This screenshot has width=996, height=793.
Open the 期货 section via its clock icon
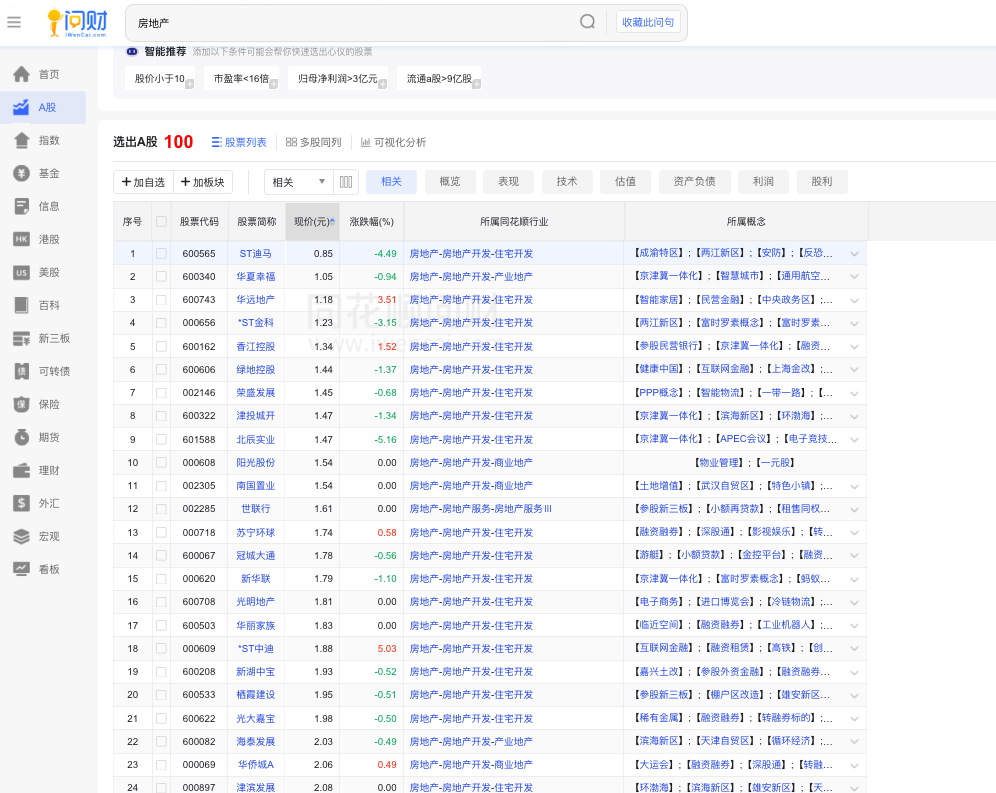(x=44, y=436)
